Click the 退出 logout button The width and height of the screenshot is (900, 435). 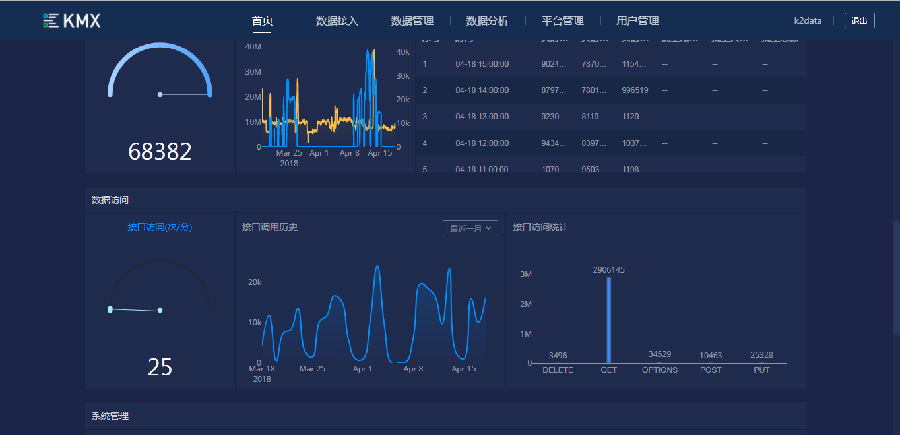tap(859, 21)
